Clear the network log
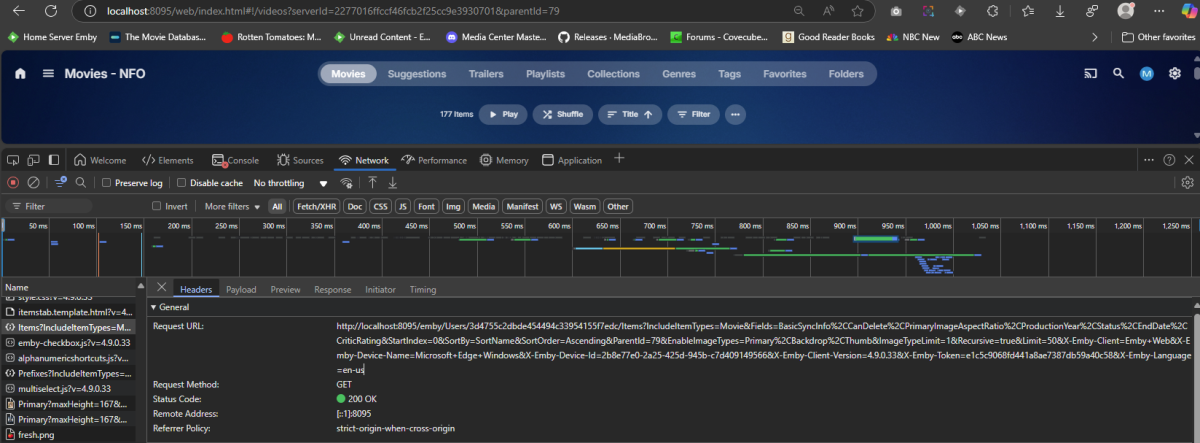The image size is (1200, 443). click(33, 183)
